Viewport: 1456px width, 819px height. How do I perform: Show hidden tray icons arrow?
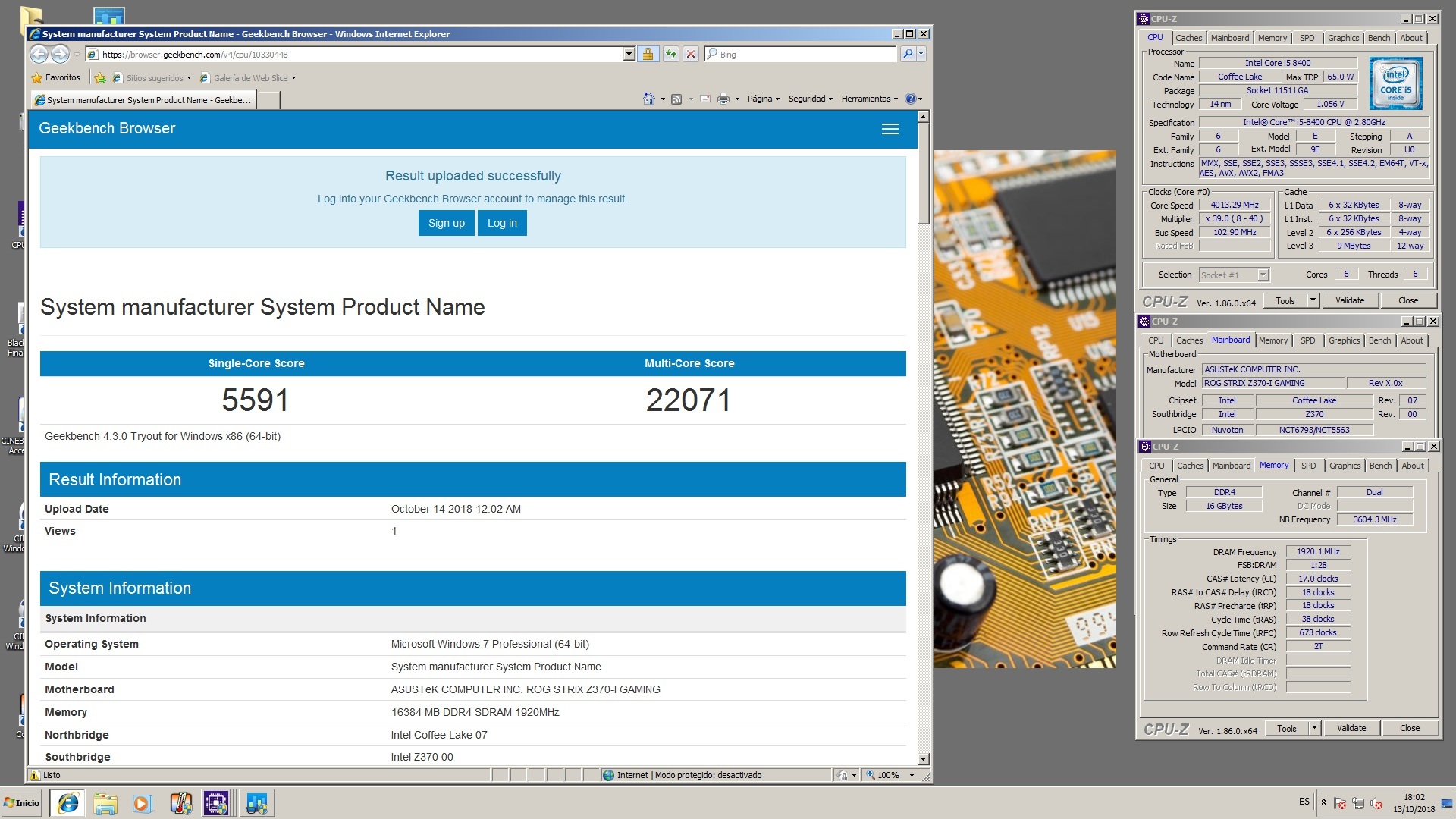pos(1323,802)
